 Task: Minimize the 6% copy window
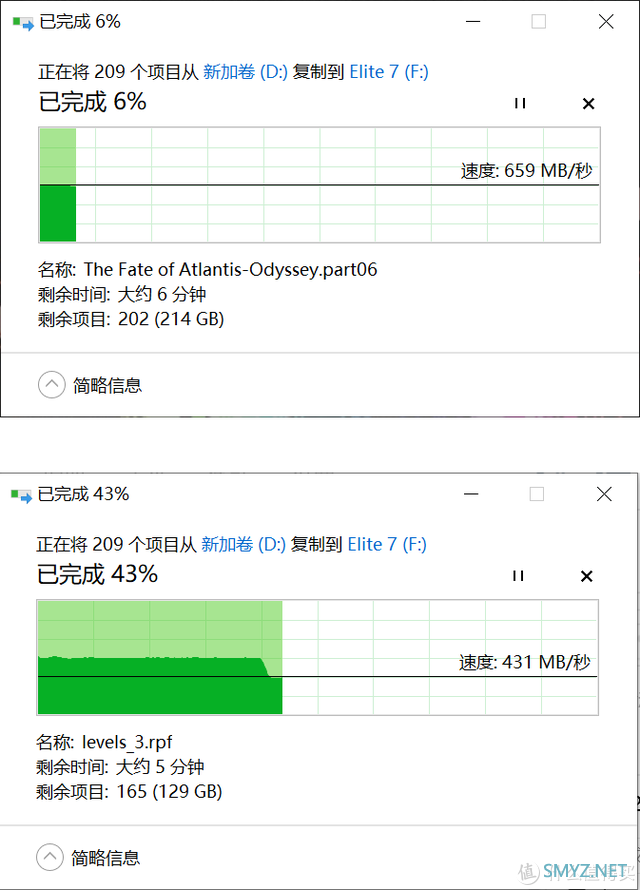pyautogui.click(x=473, y=22)
